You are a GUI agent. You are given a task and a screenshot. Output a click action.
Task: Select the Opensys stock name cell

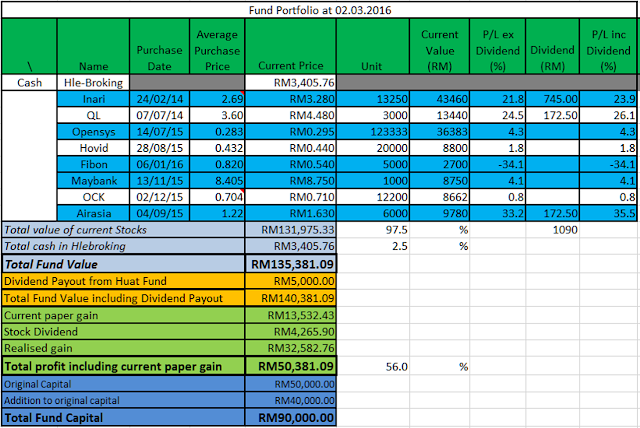[93, 132]
